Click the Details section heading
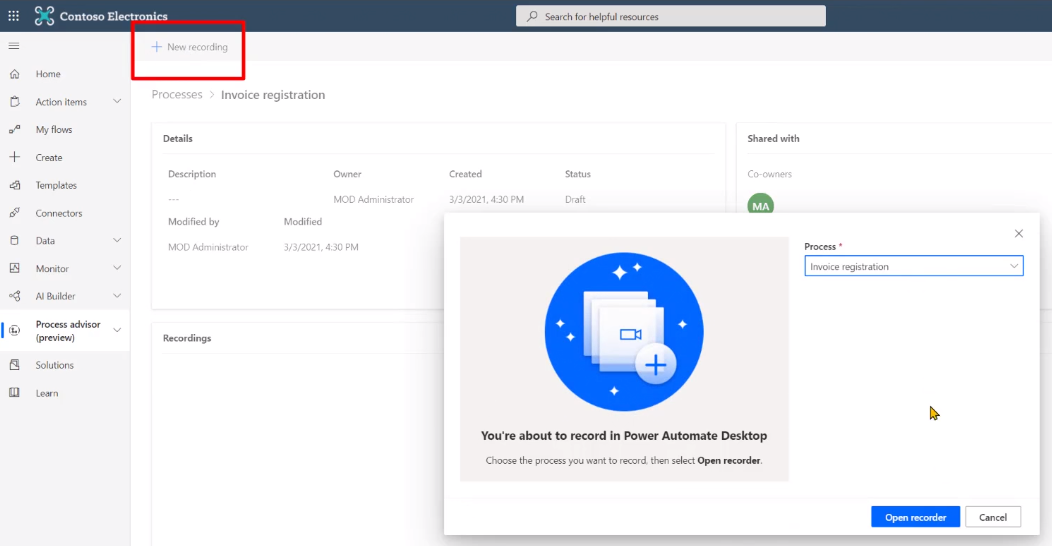Image resolution: width=1052 pixels, height=546 pixels. click(x=178, y=138)
